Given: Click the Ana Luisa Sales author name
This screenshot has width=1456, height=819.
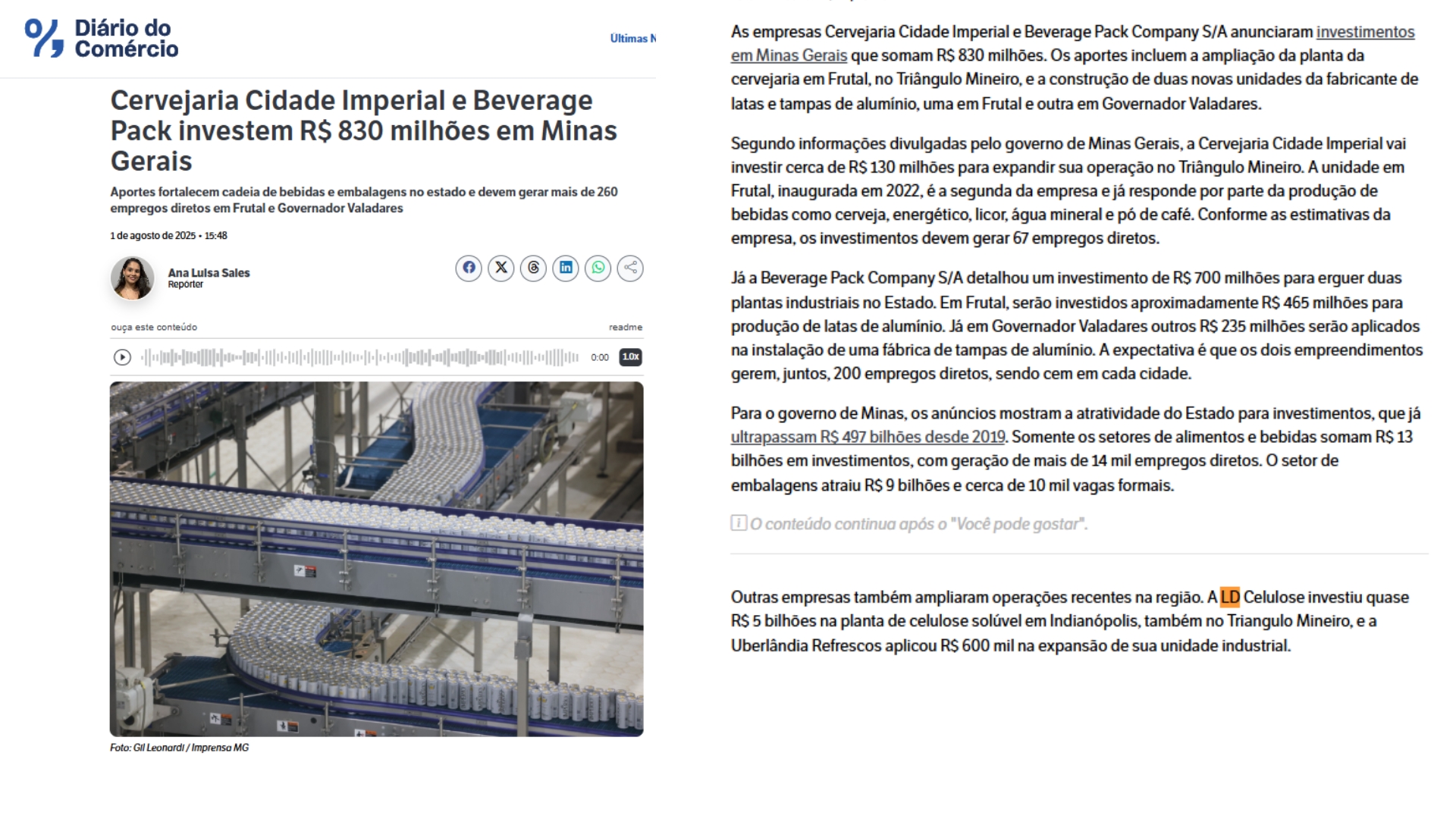Looking at the screenshot, I should (x=209, y=273).
